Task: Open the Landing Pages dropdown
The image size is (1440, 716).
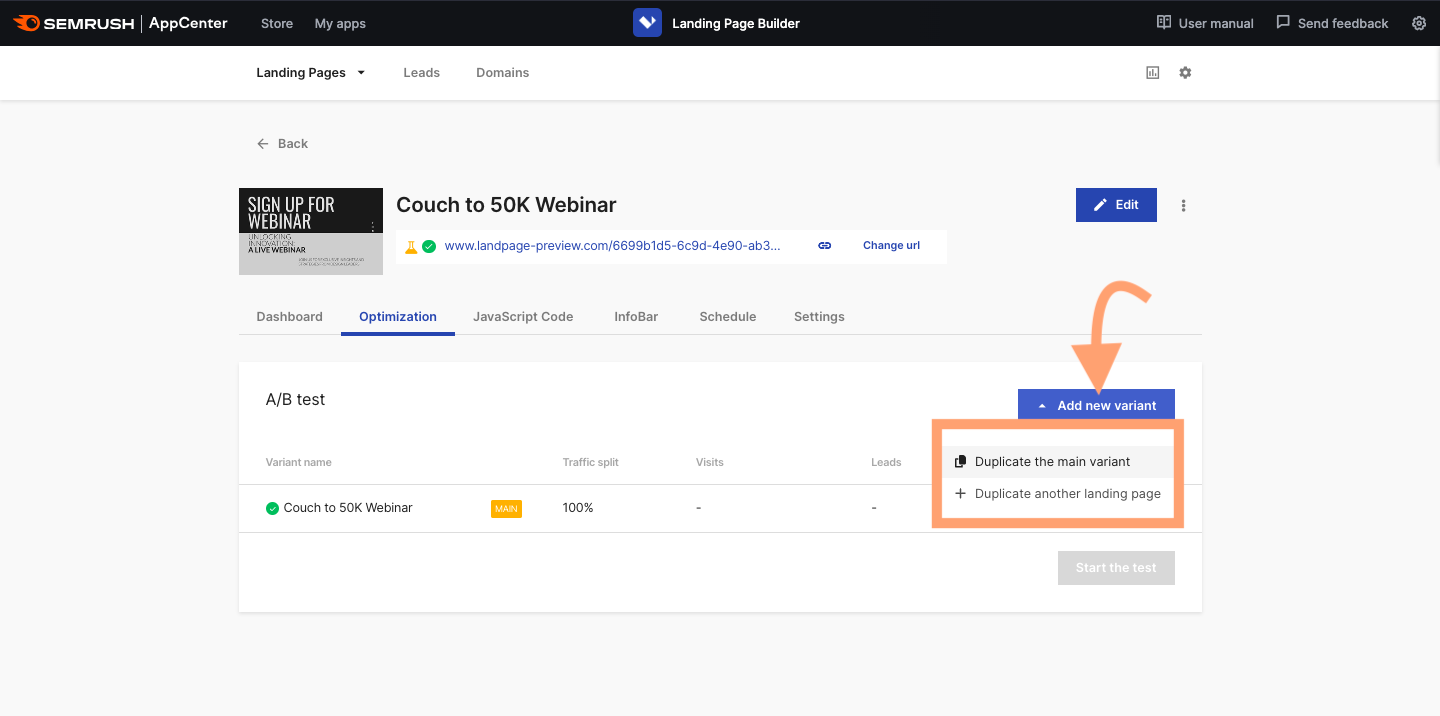Action: pyautogui.click(x=310, y=72)
